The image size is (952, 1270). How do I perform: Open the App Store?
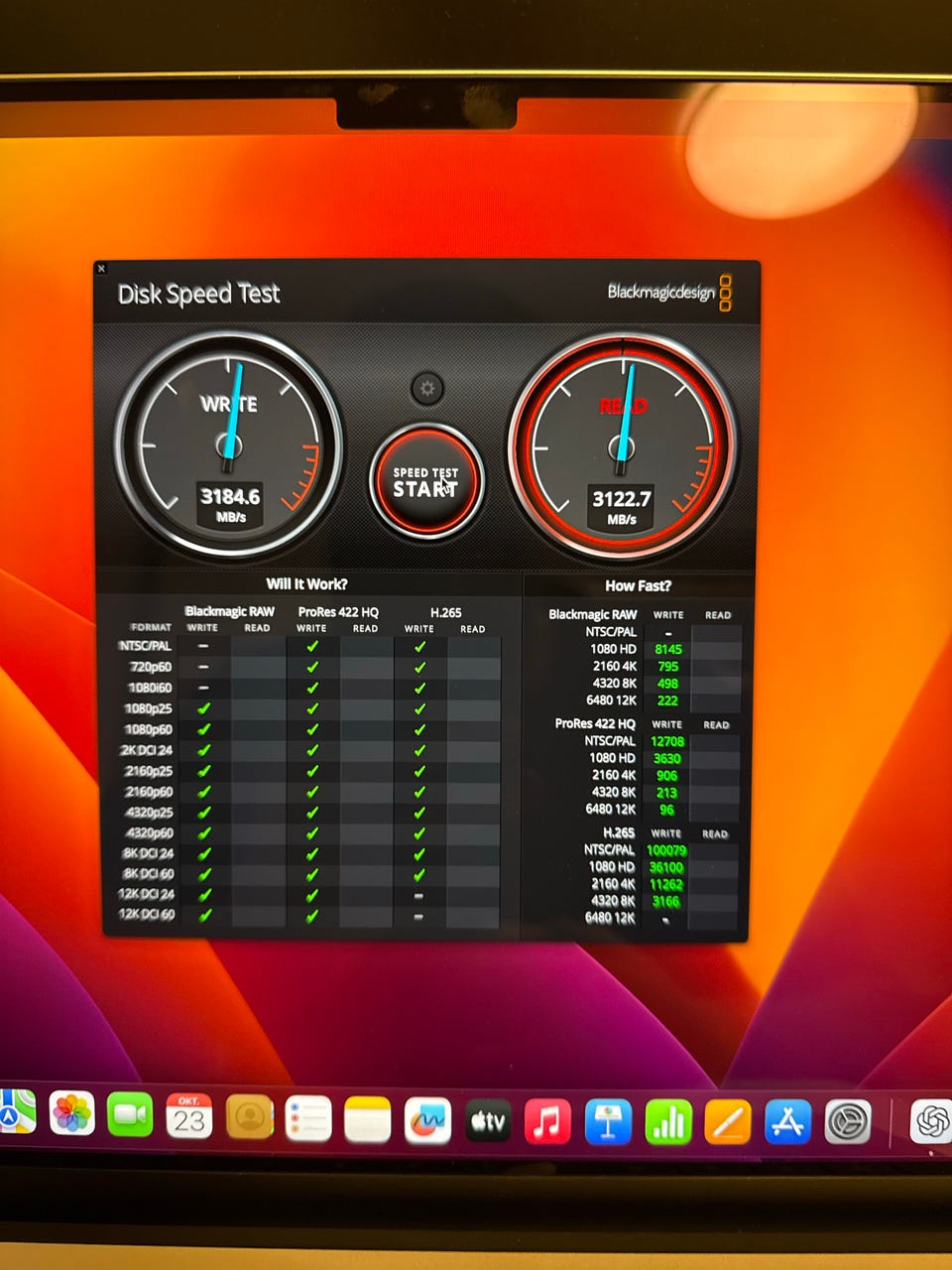(x=788, y=1122)
